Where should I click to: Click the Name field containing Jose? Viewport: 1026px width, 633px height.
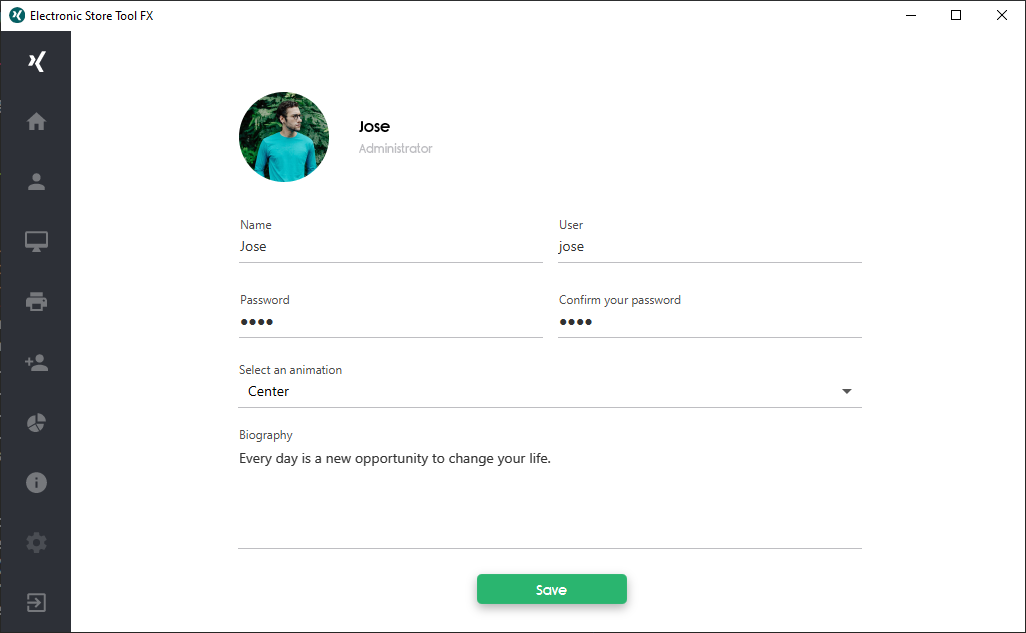tap(391, 247)
